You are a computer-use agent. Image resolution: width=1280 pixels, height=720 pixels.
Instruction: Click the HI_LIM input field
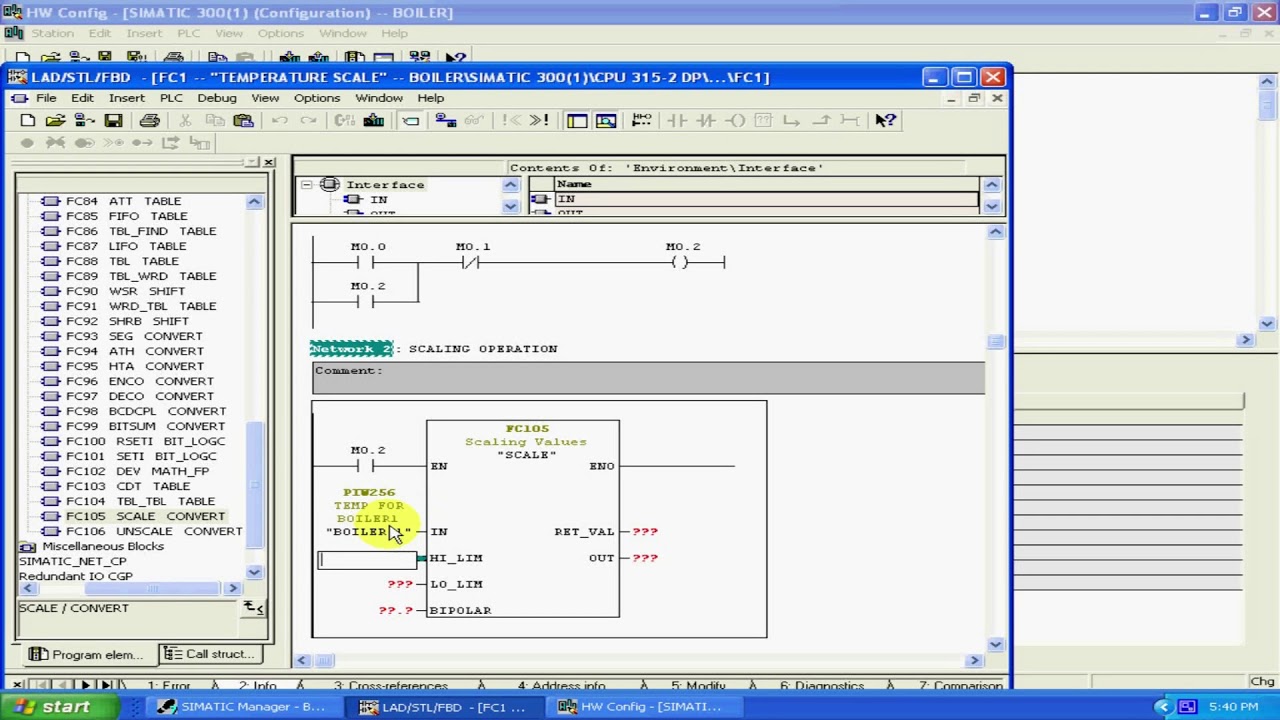pos(367,559)
